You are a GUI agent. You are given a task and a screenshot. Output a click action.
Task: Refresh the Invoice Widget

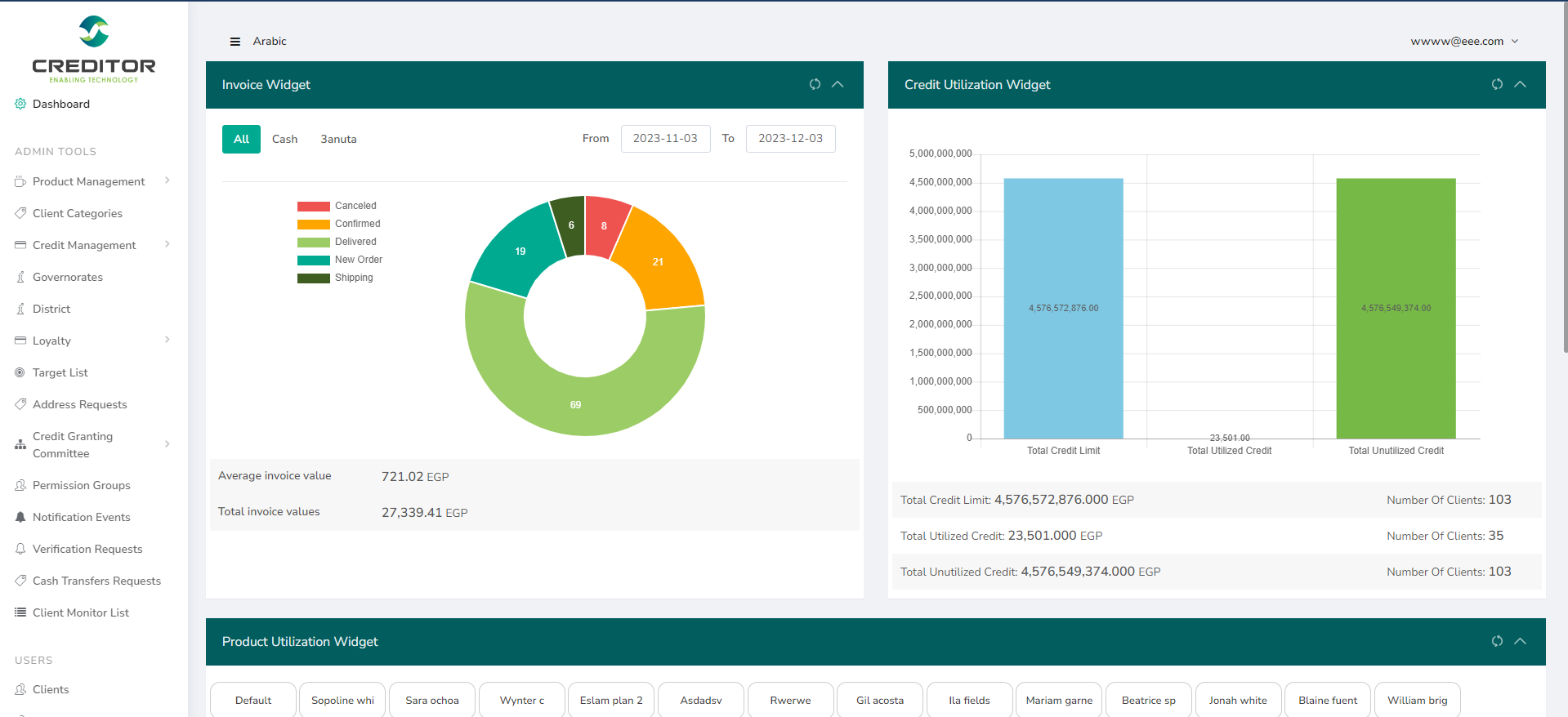[815, 84]
